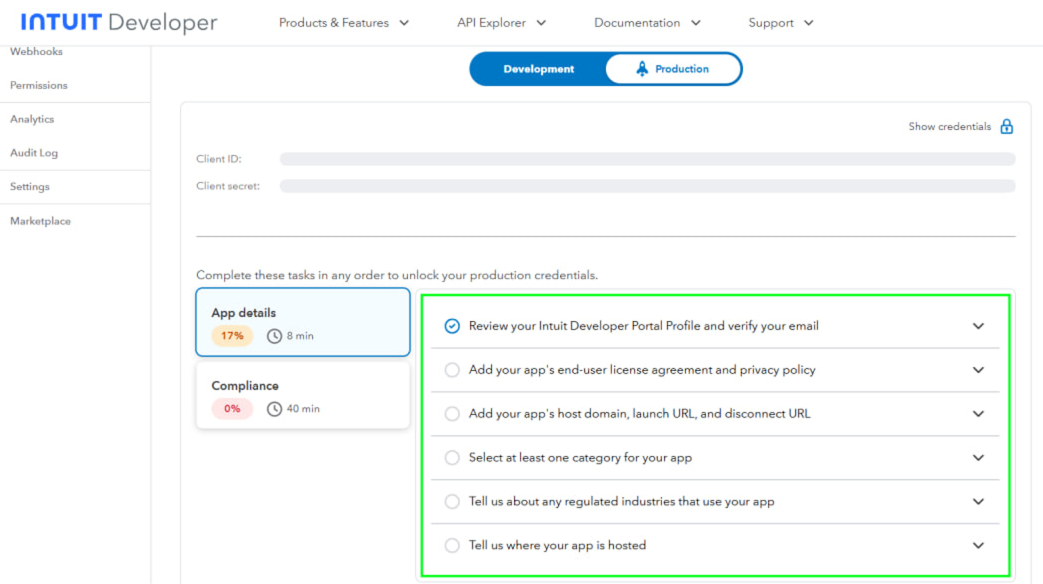Viewport: 1043px width, 584px height.
Task: Open the Documentation menu
Action: pos(647,23)
